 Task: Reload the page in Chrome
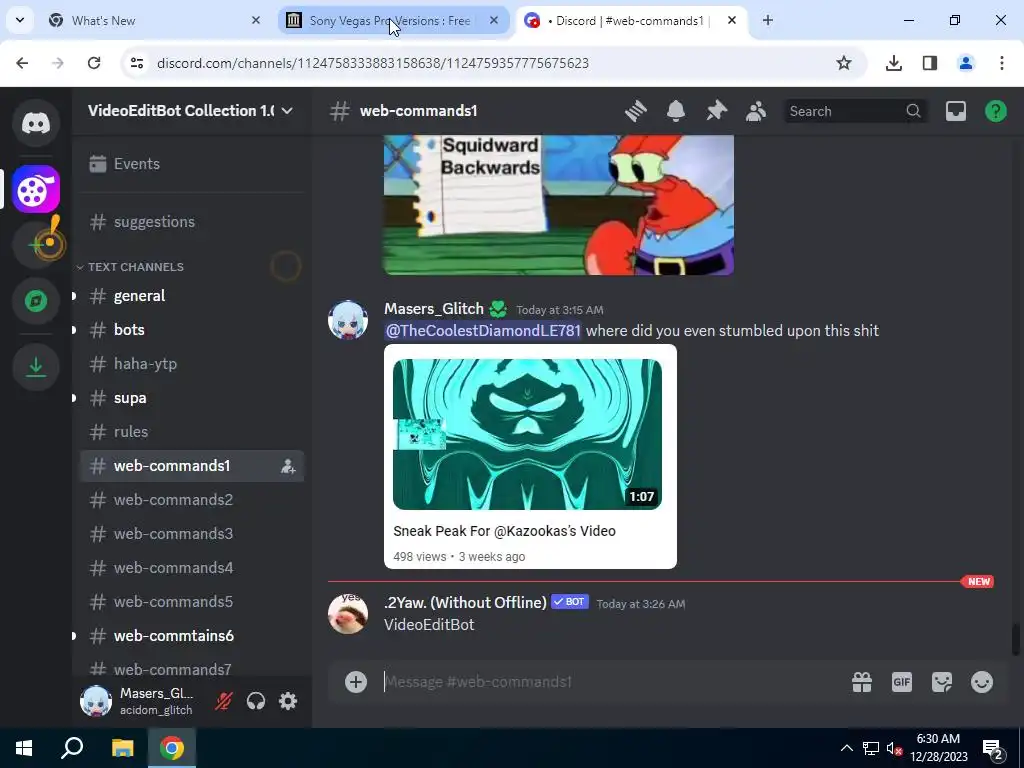pyautogui.click(x=94, y=63)
